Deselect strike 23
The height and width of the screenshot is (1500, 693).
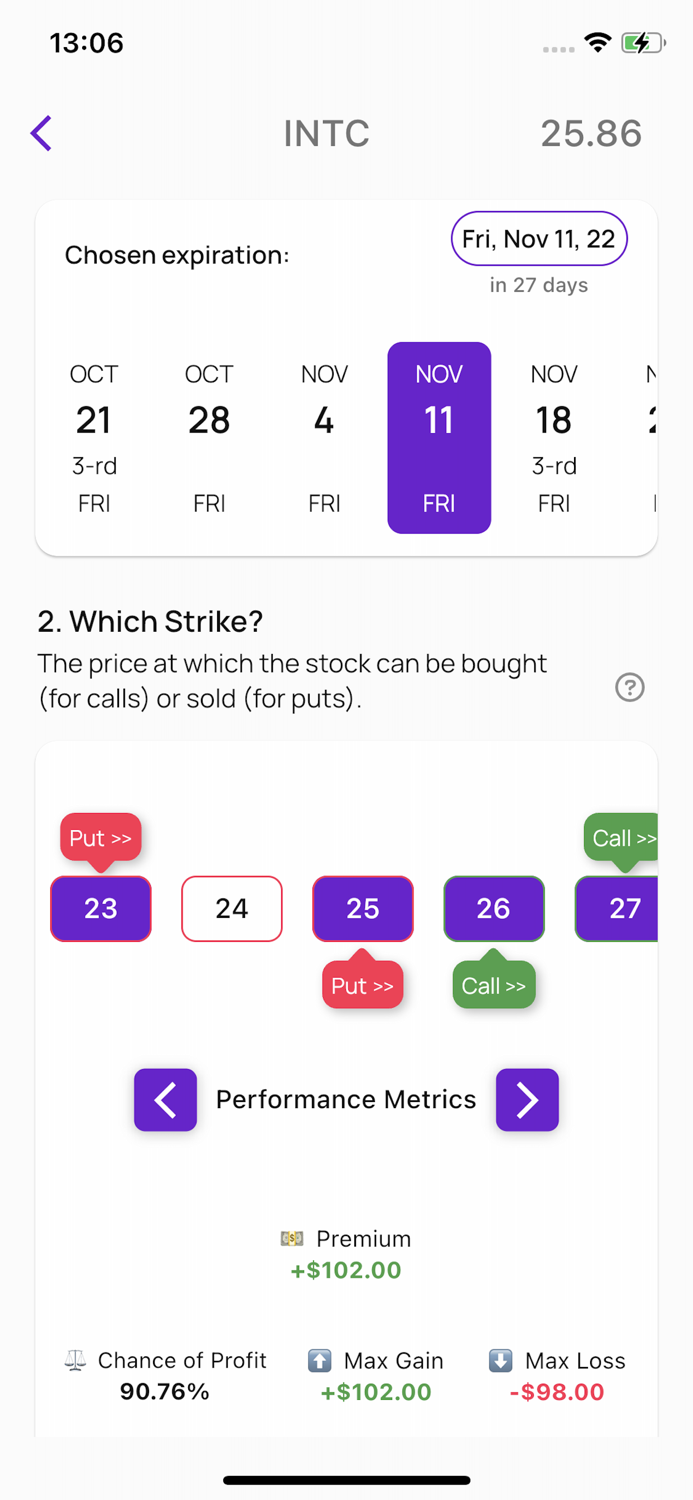pos(100,909)
